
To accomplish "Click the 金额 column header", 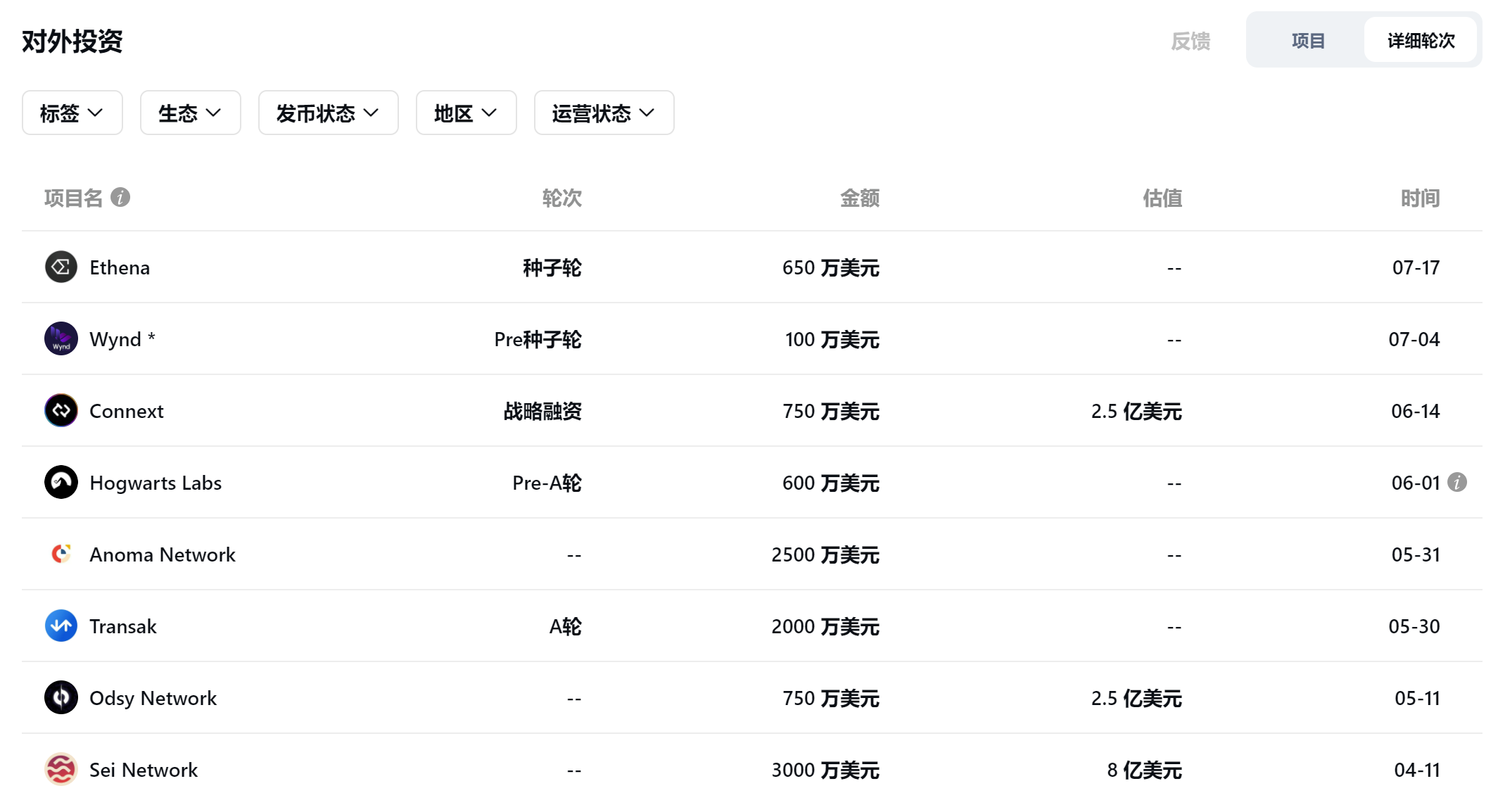I will [860, 198].
